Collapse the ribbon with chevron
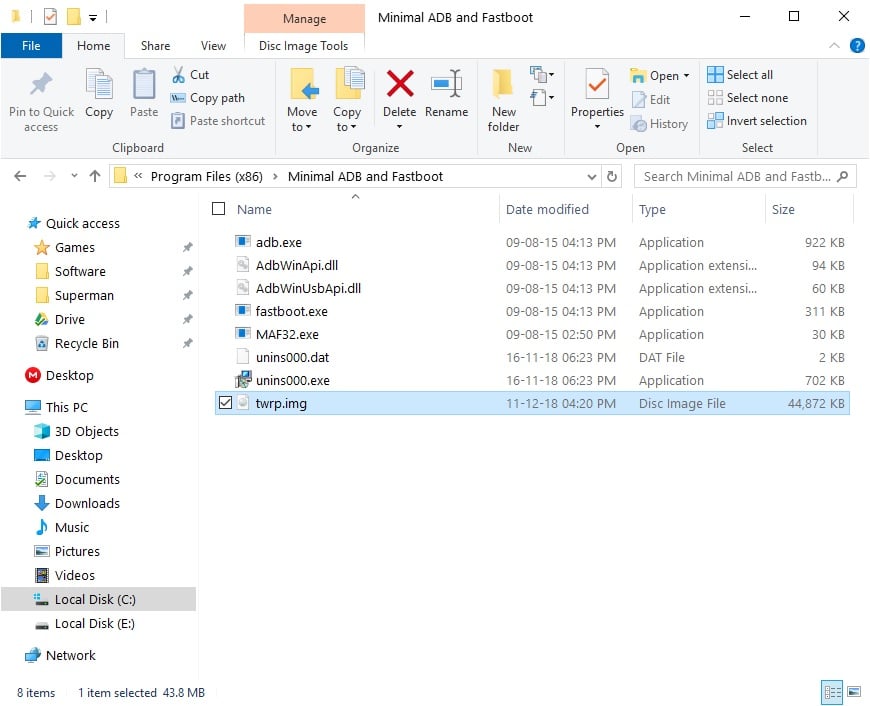The width and height of the screenshot is (870, 706). 834,46
